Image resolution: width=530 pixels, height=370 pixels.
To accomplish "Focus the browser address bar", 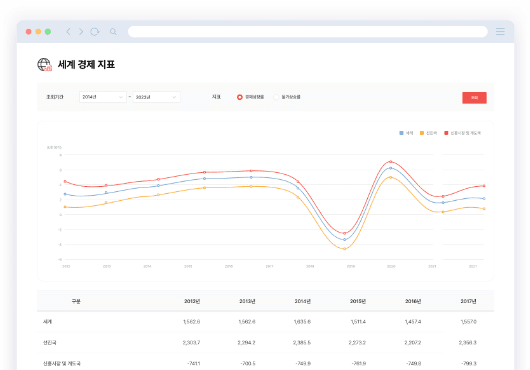I will tap(308, 31).
